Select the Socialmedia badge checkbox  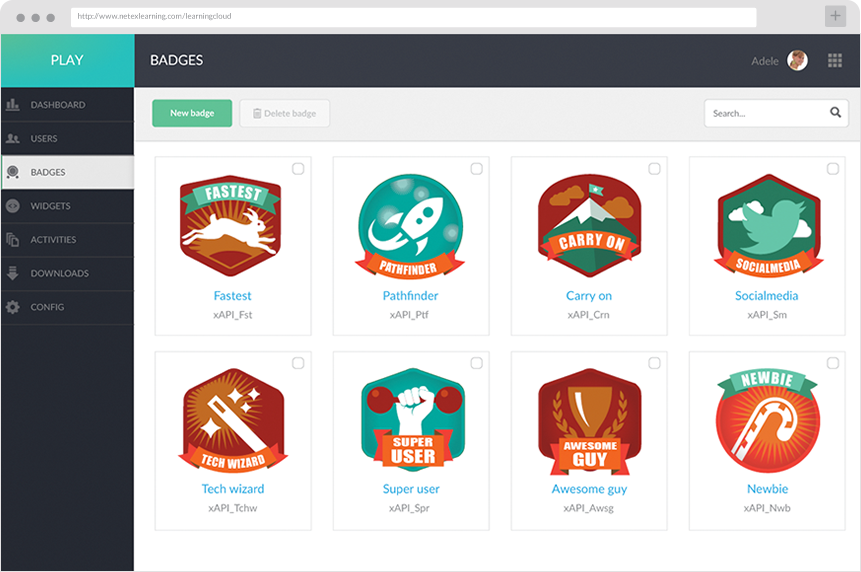[x=832, y=169]
